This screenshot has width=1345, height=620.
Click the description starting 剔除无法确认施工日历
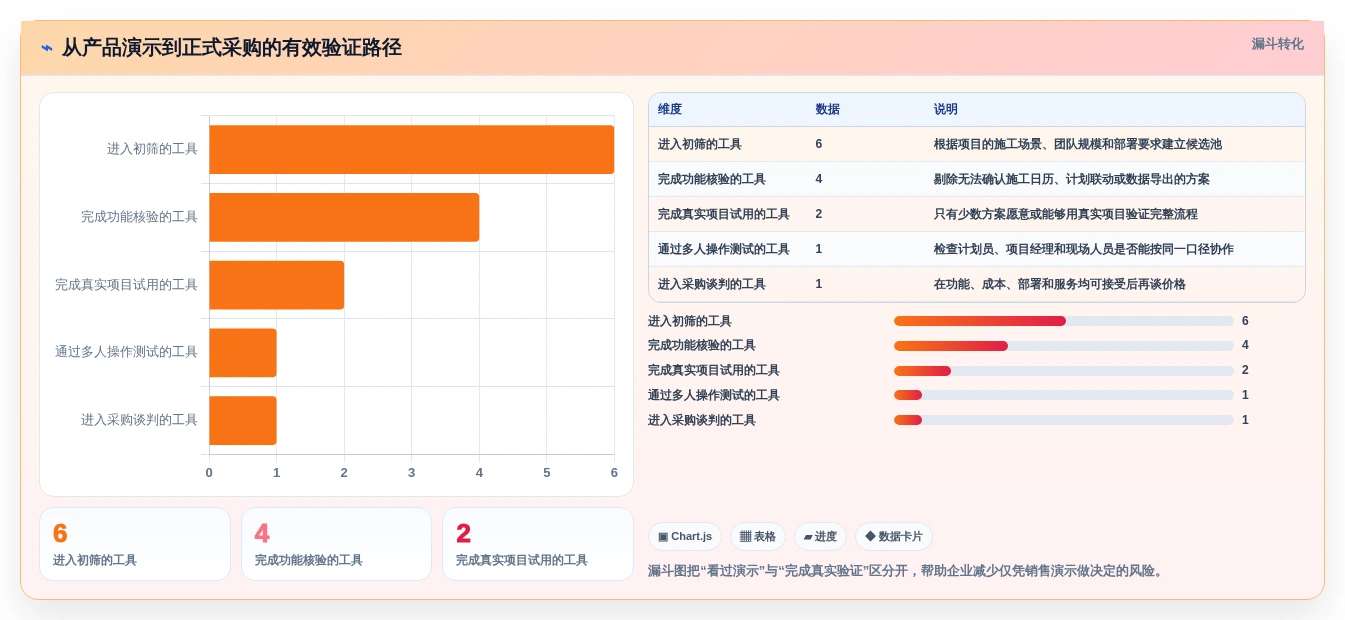1072,179
